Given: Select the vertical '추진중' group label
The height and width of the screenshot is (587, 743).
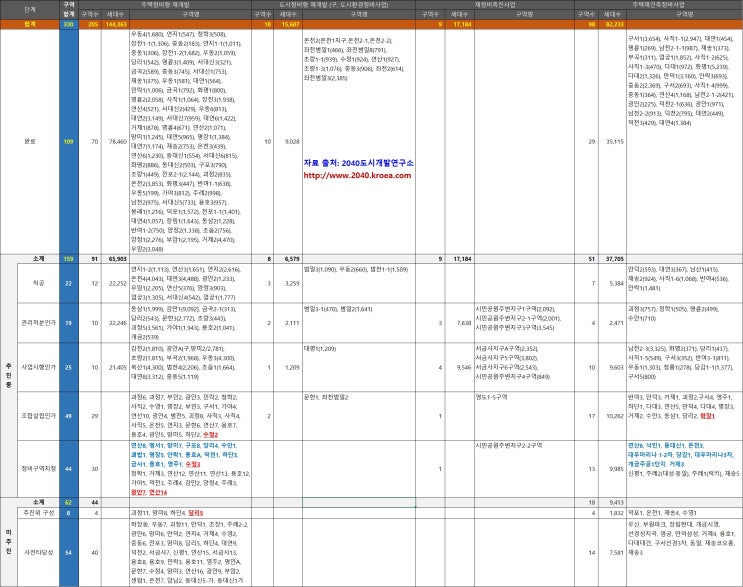Looking at the screenshot, I should pyautogui.click(x=9, y=375).
